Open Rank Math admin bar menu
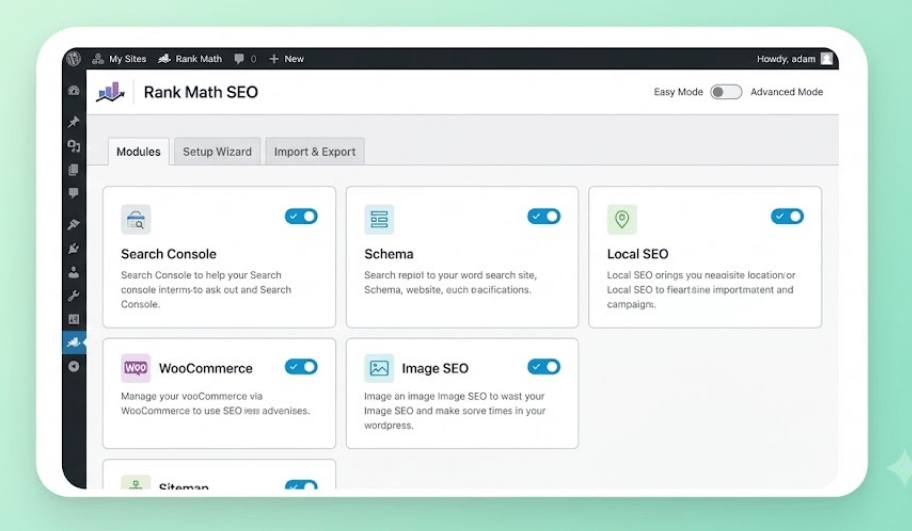 (x=190, y=59)
